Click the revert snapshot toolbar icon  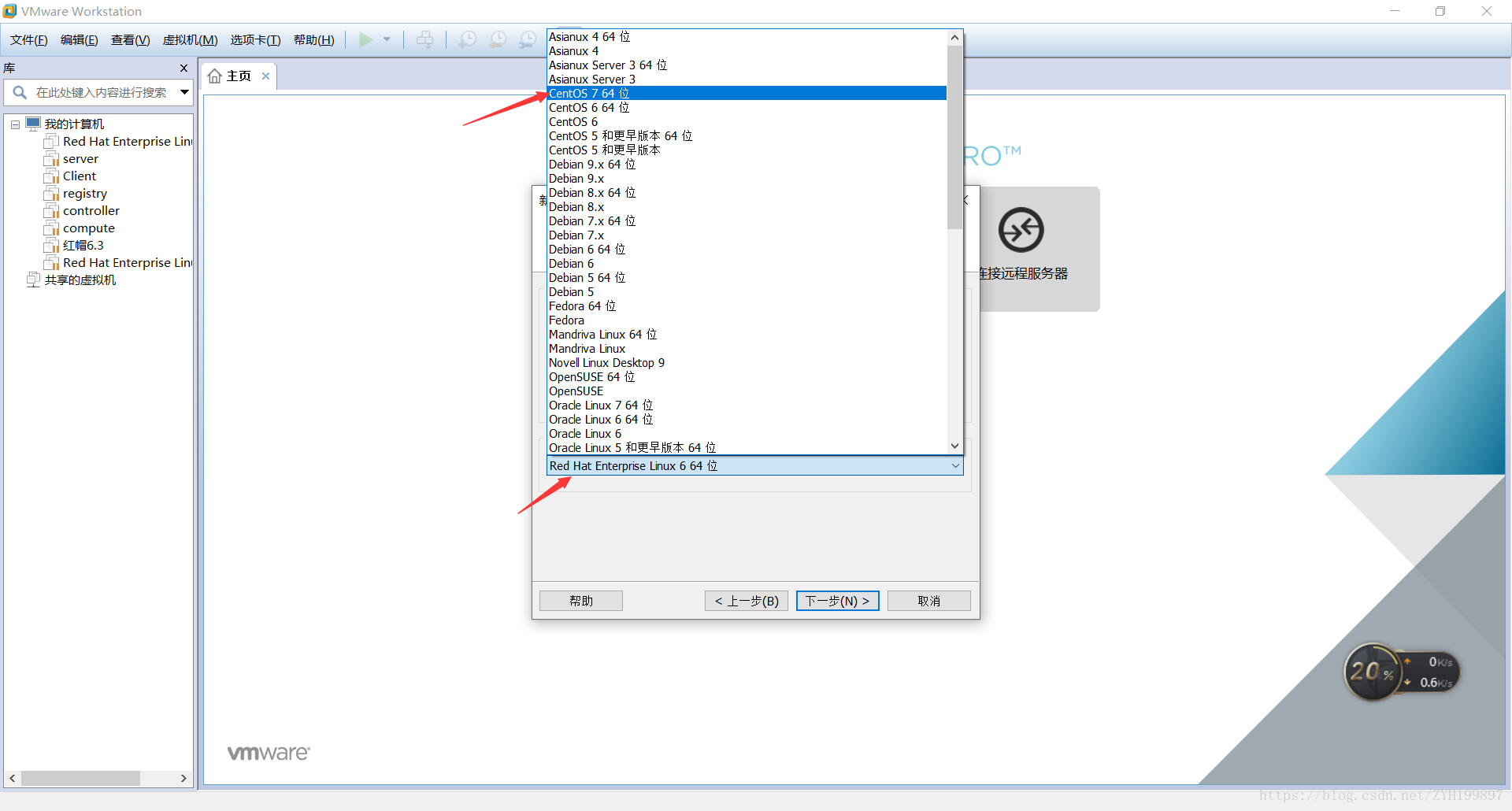(498, 39)
